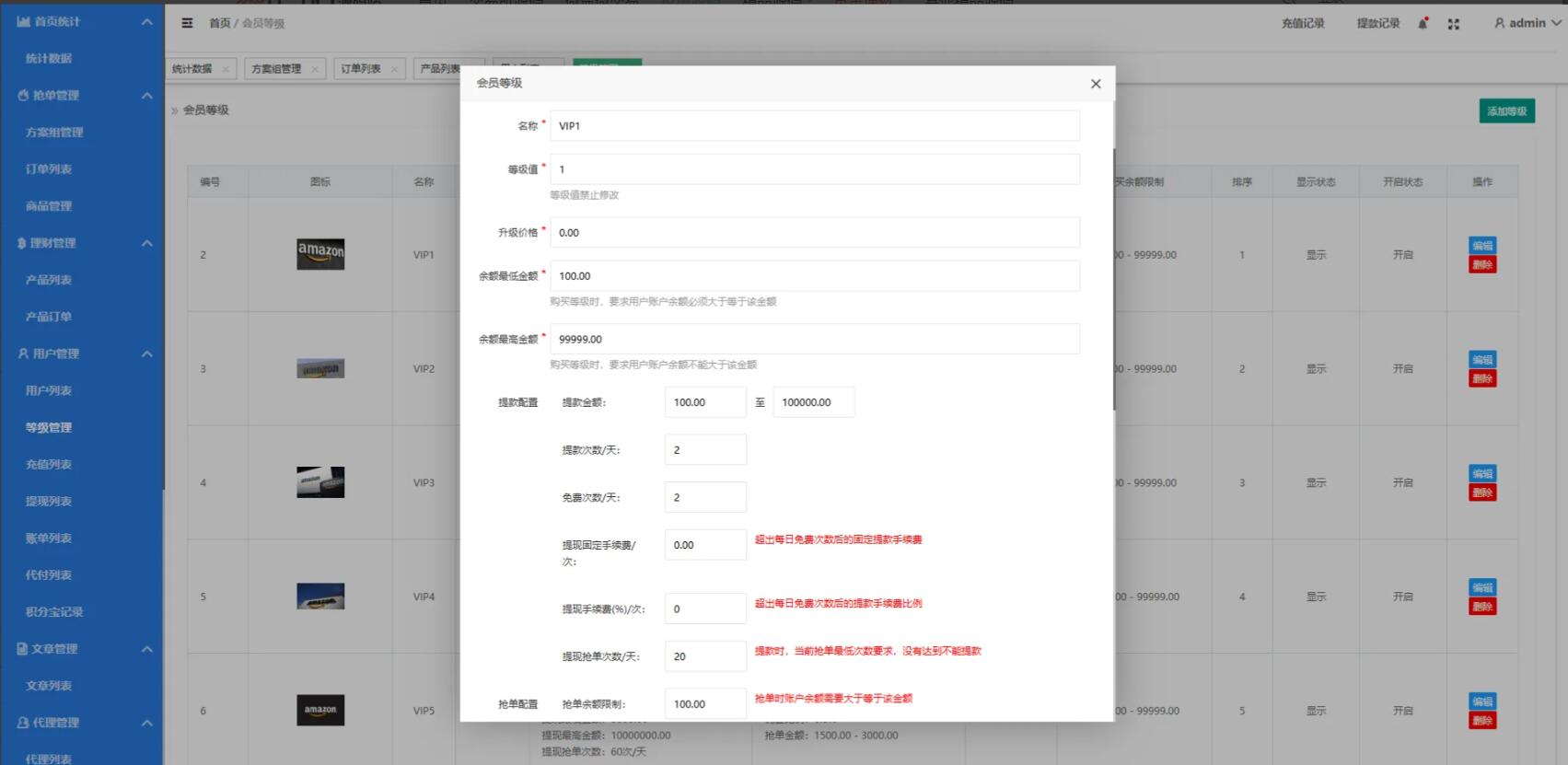This screenshot has height=765, width=1568.
Task: Click the 充值记录 link in header
Action: (1302, 24)
